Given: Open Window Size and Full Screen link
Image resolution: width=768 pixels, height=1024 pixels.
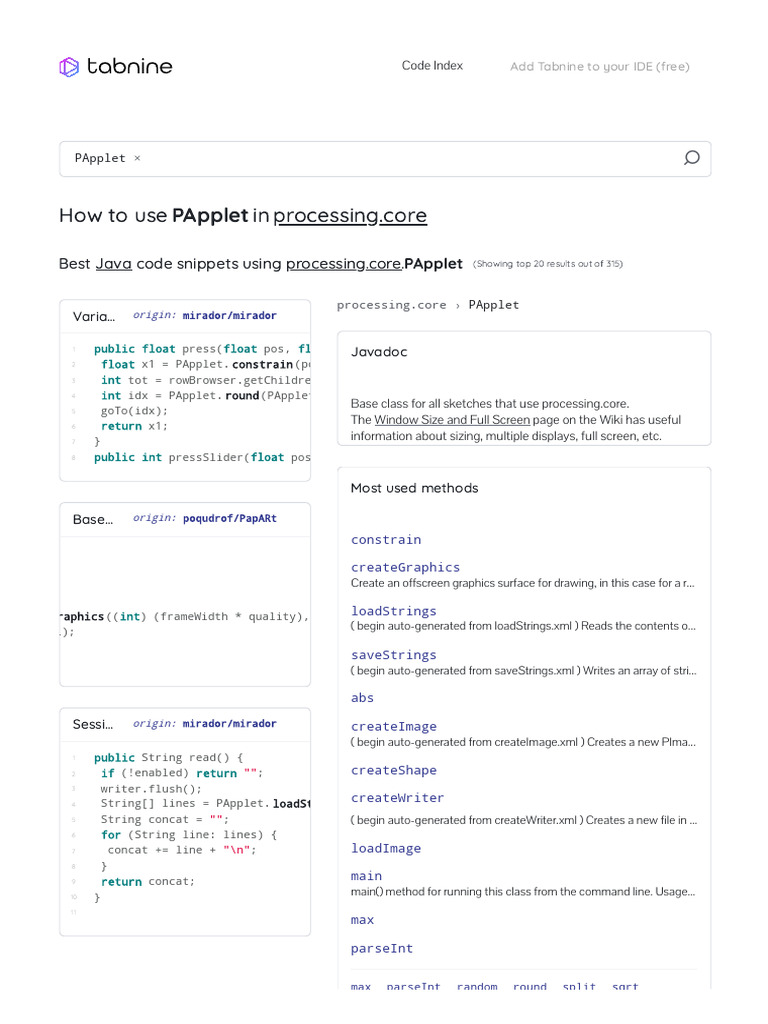Looking at the screenshot, I should pyautogui.click(x=452, y=420).
